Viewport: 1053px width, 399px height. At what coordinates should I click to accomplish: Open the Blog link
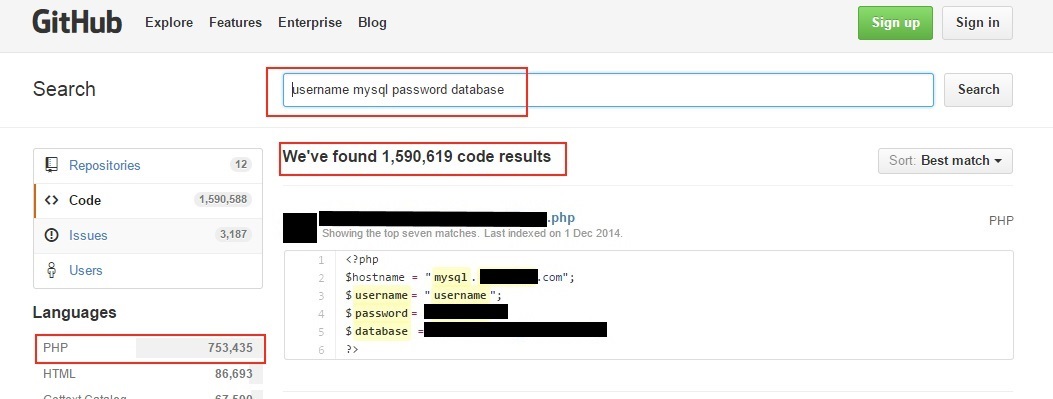tap(372, 23)
